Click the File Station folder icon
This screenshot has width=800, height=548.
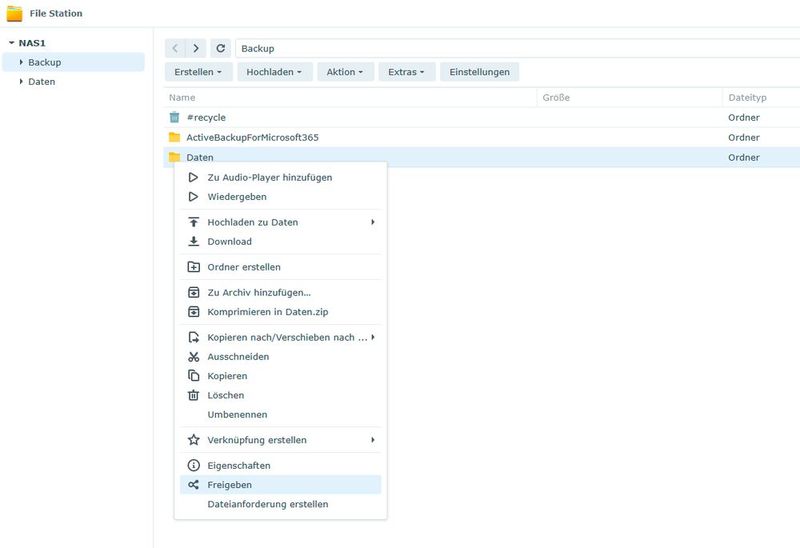[14, 13]
